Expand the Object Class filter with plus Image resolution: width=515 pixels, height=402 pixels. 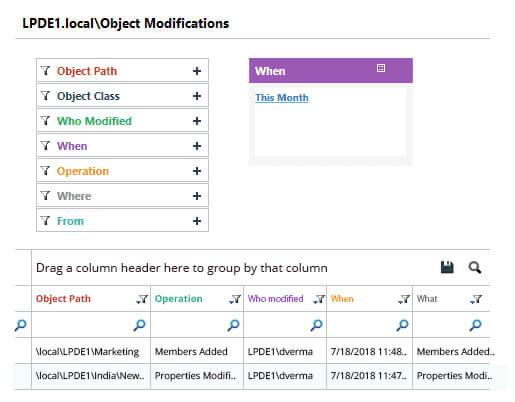click(197, 96)
